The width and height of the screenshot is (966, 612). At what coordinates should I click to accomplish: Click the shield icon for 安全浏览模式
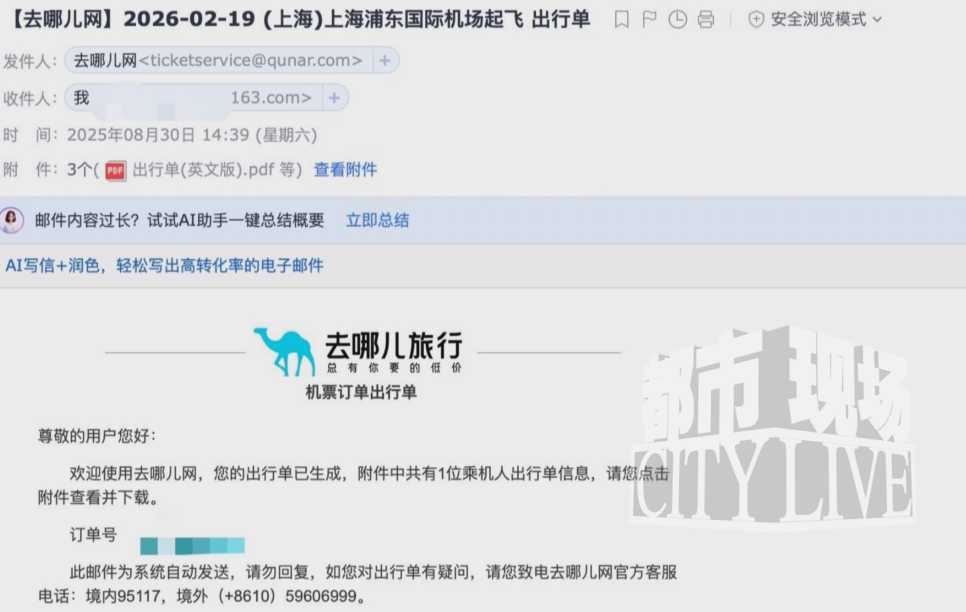tap(755, 19)
